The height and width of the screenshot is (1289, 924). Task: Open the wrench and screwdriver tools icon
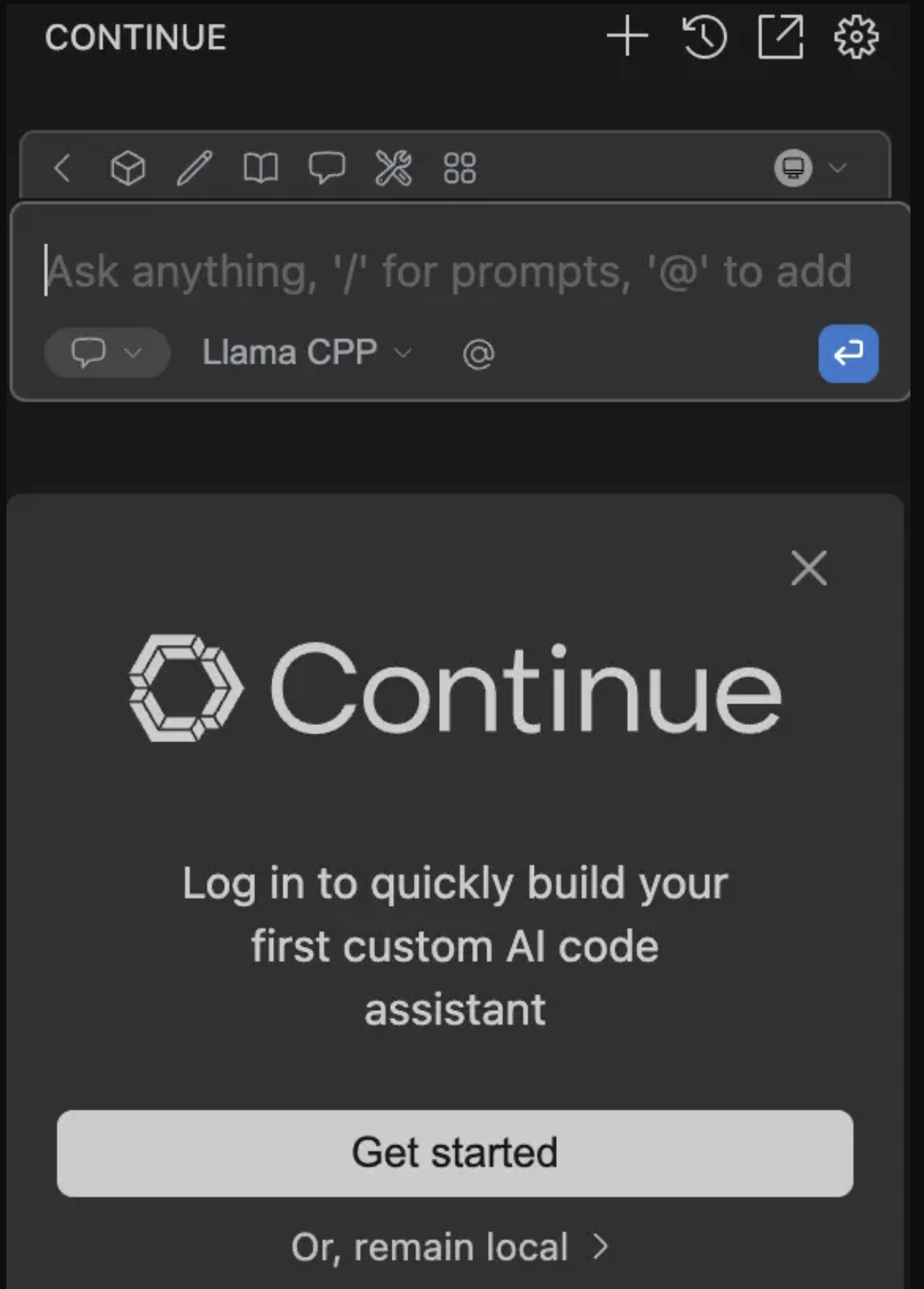tap(393, 168)
